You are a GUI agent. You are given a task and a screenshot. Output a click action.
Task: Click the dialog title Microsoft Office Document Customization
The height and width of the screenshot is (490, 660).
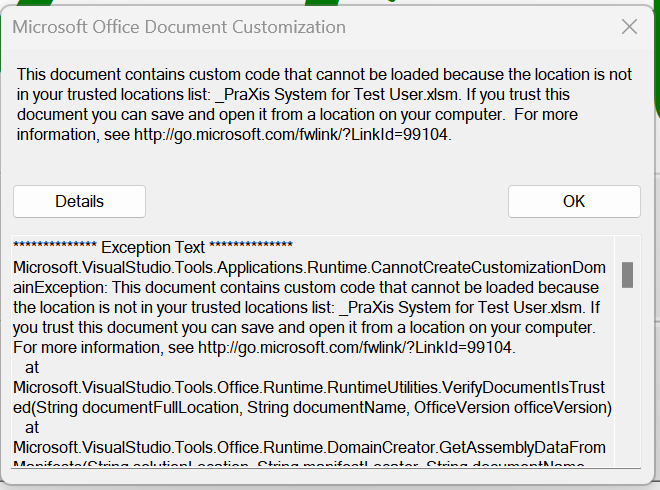[179, 27]
